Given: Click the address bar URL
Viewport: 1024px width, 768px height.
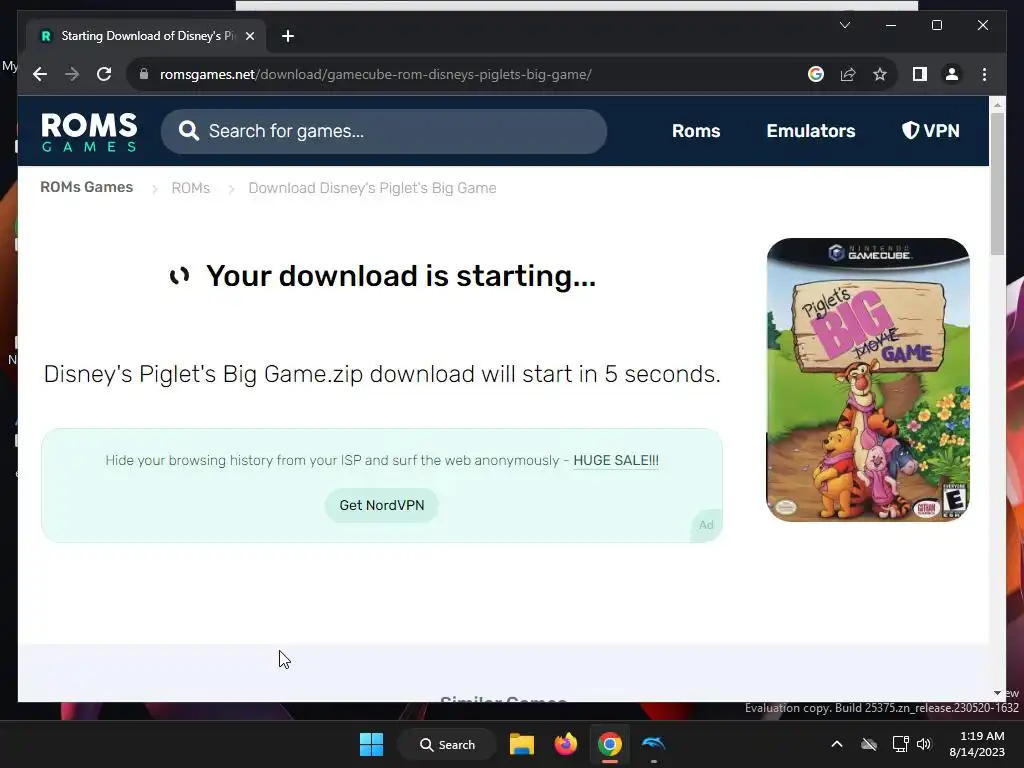Looking at the screenshot, I should coord(376,74).
